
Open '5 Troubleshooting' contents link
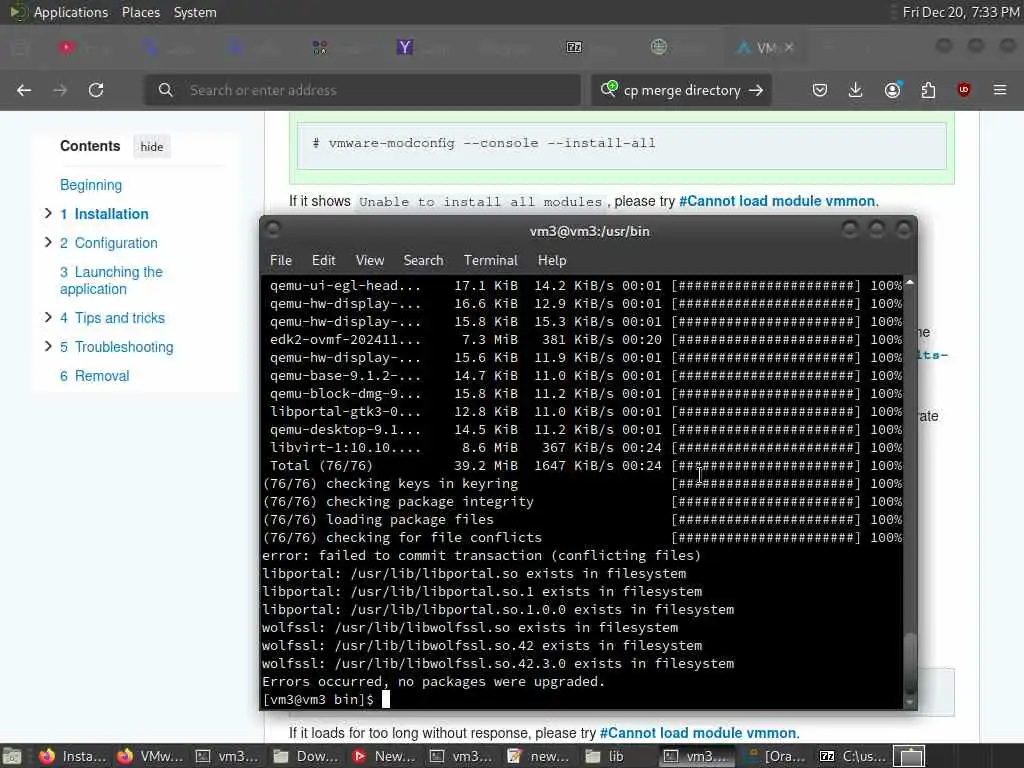click(x=117, y=347)
